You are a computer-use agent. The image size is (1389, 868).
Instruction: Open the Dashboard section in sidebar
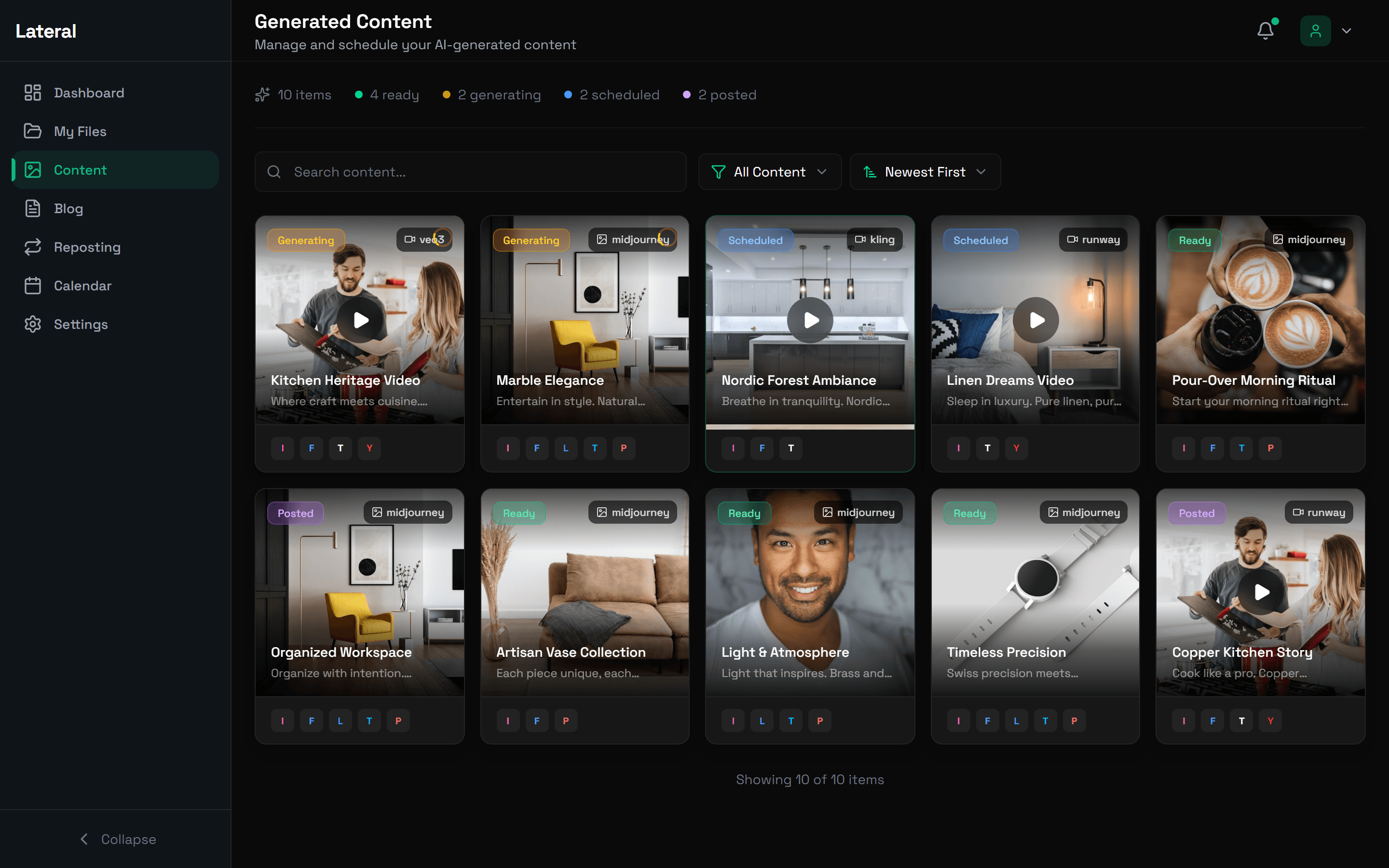(x=89, y=93)
